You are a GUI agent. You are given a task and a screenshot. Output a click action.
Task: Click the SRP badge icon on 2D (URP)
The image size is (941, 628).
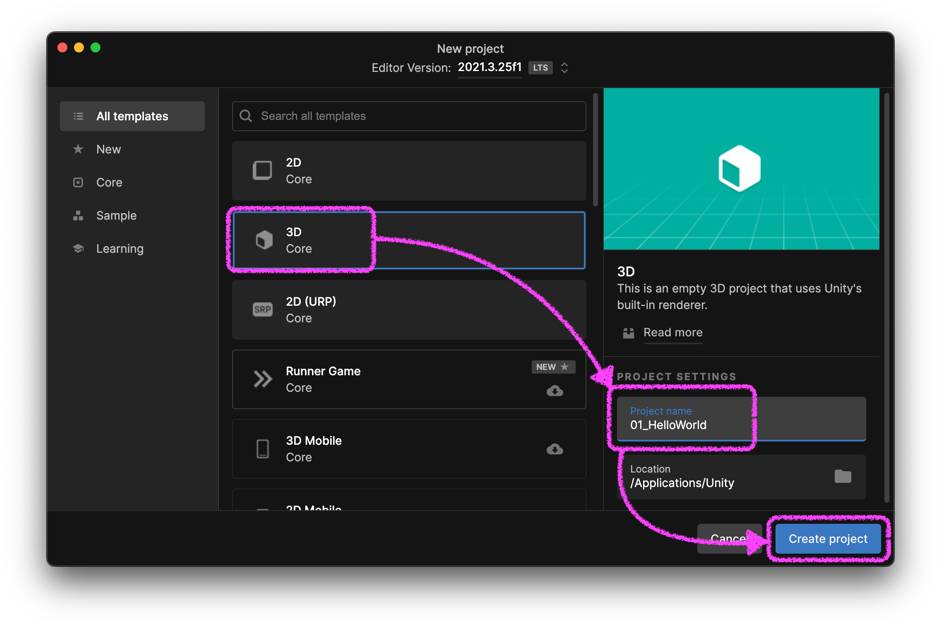(x=262, y=310)
